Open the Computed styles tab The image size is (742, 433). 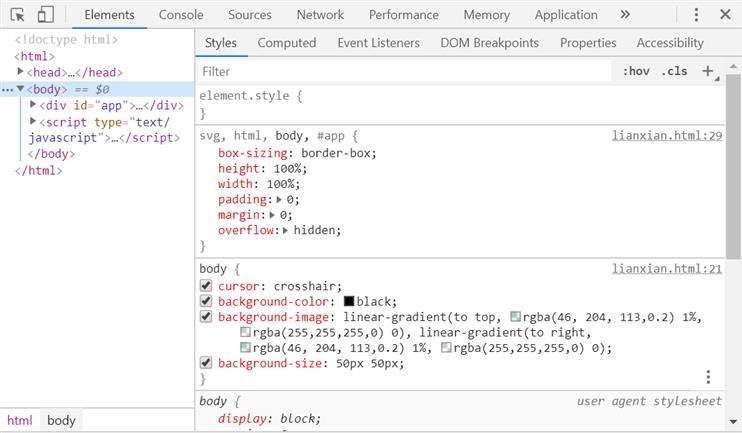click(x=286, y=43)
